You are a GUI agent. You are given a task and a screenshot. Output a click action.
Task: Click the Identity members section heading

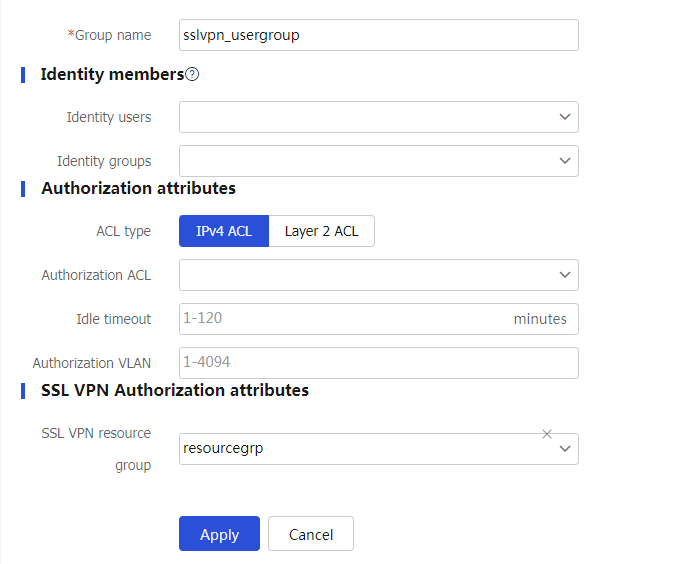[112, 74]
